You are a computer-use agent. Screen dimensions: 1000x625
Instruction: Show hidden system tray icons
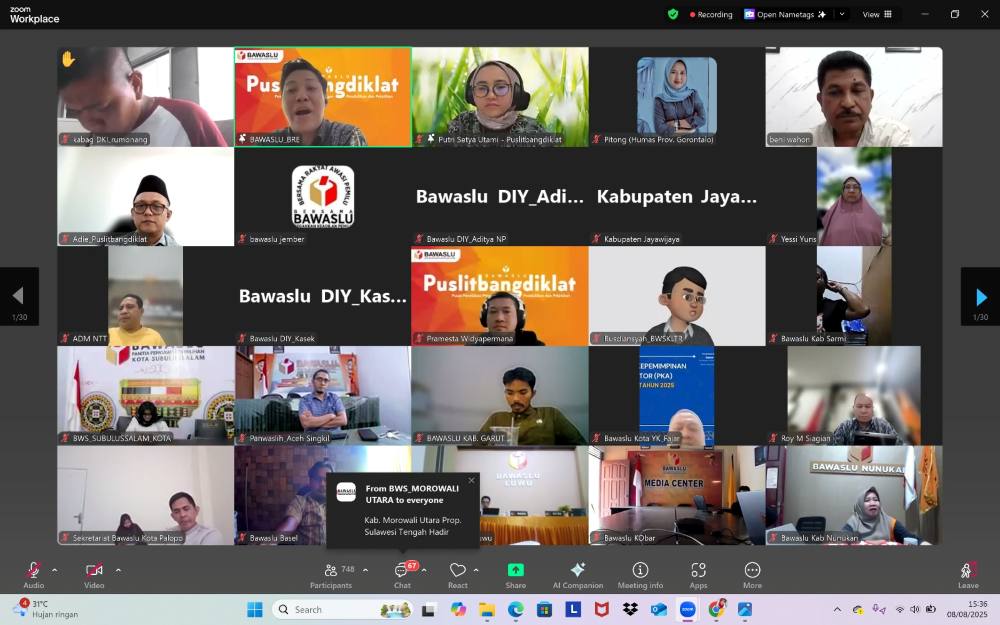tap(837, 610)
